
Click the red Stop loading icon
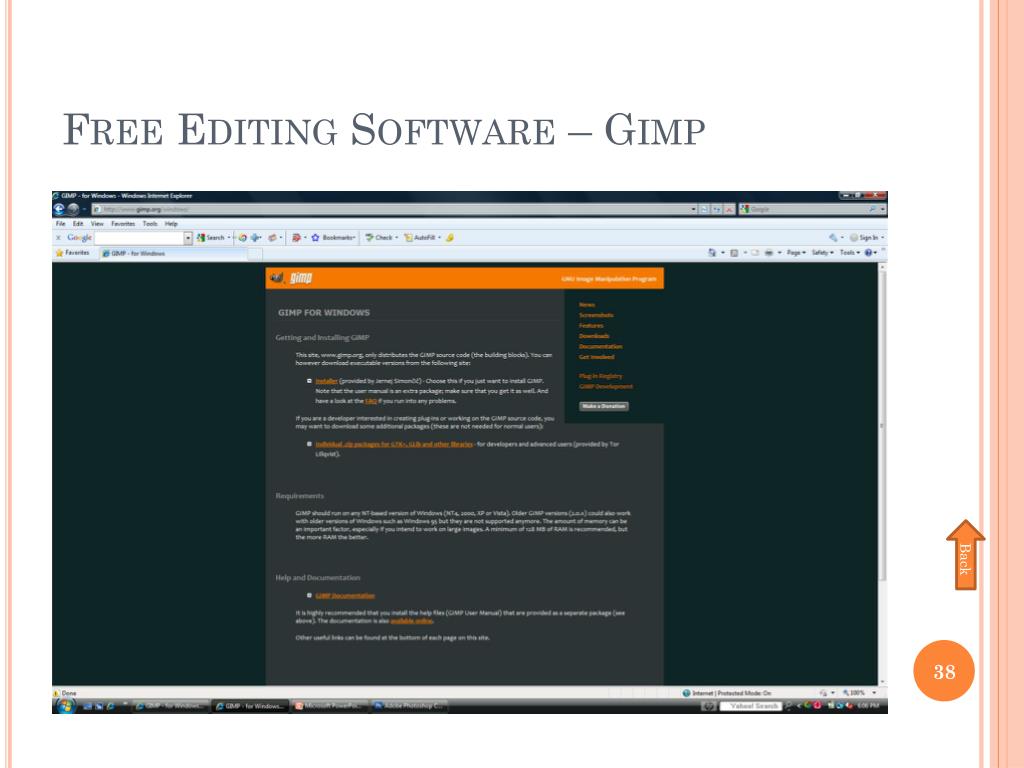click(729, 209)
